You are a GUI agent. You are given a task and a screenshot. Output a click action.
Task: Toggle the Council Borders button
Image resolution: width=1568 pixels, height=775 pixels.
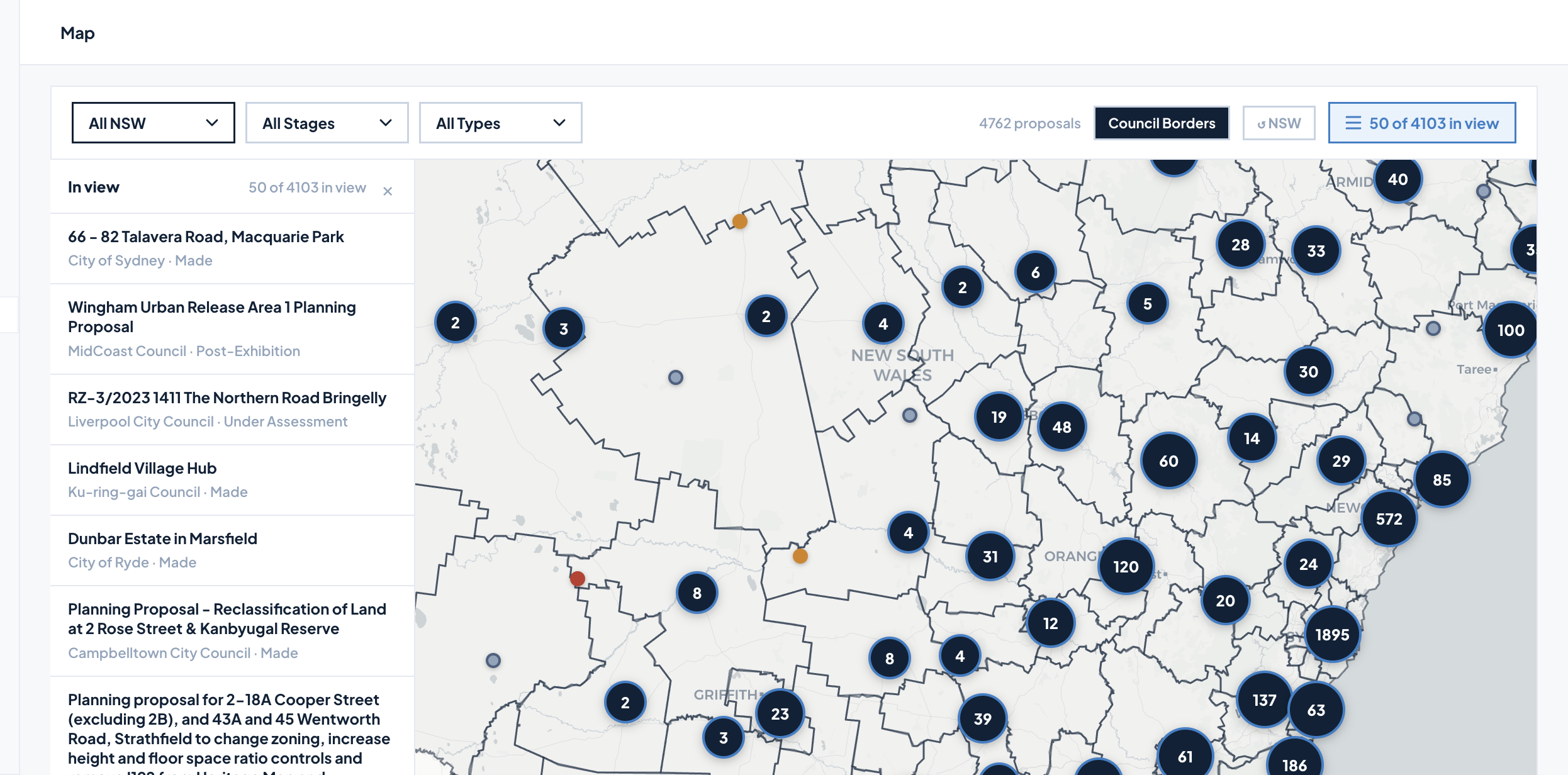1162,123
